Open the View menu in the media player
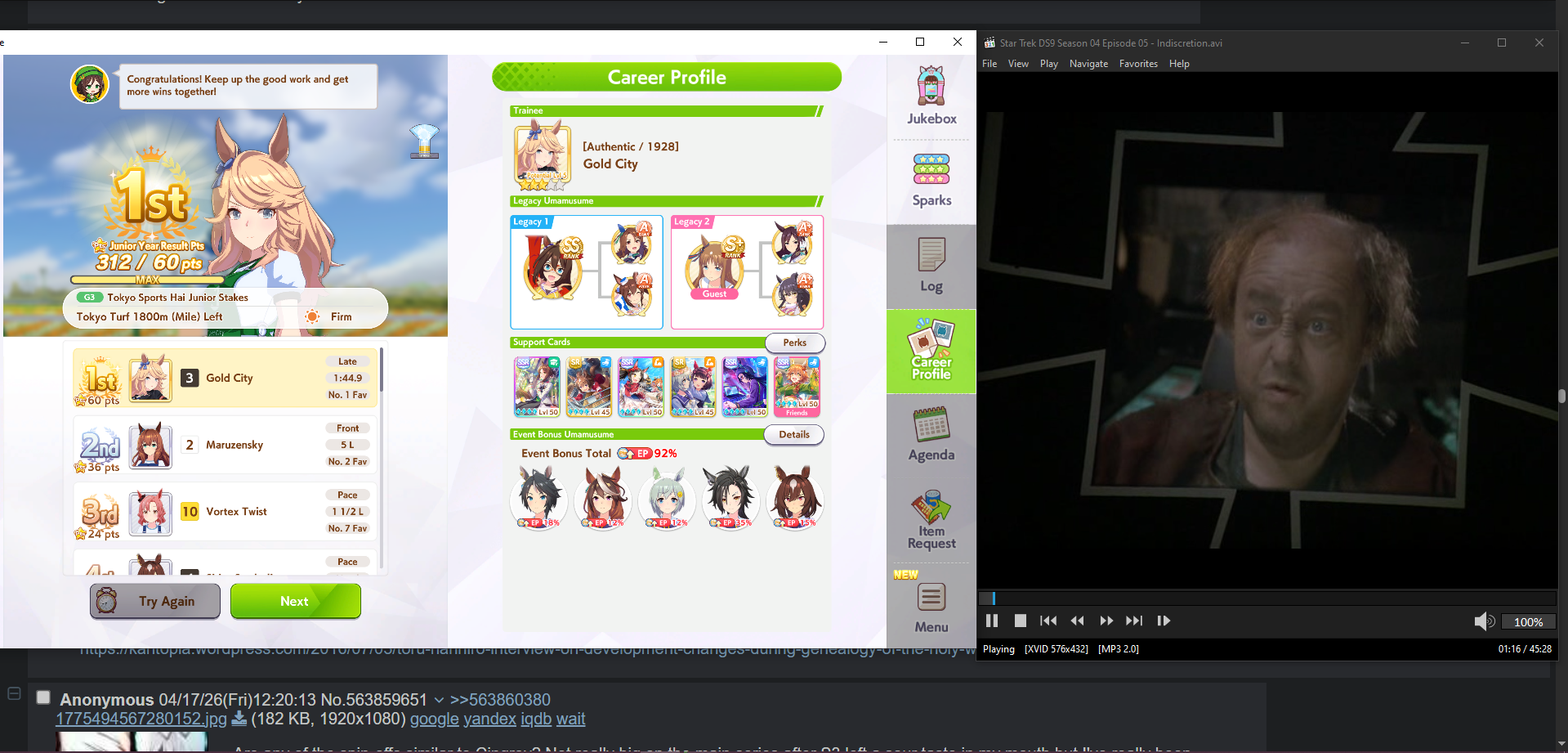 [x=1018, y=64]
